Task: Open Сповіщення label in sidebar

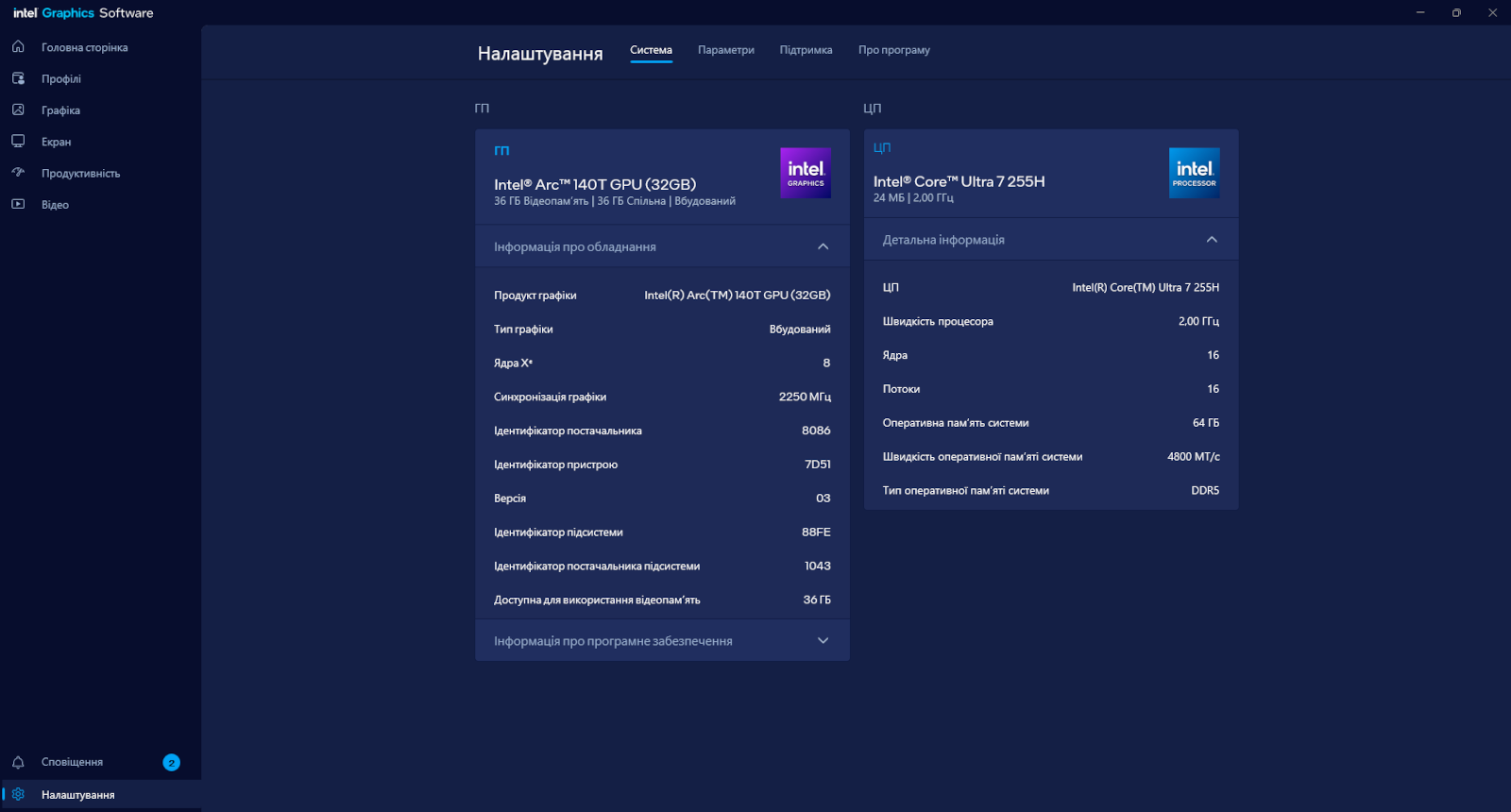Action: tap(72, 762)
